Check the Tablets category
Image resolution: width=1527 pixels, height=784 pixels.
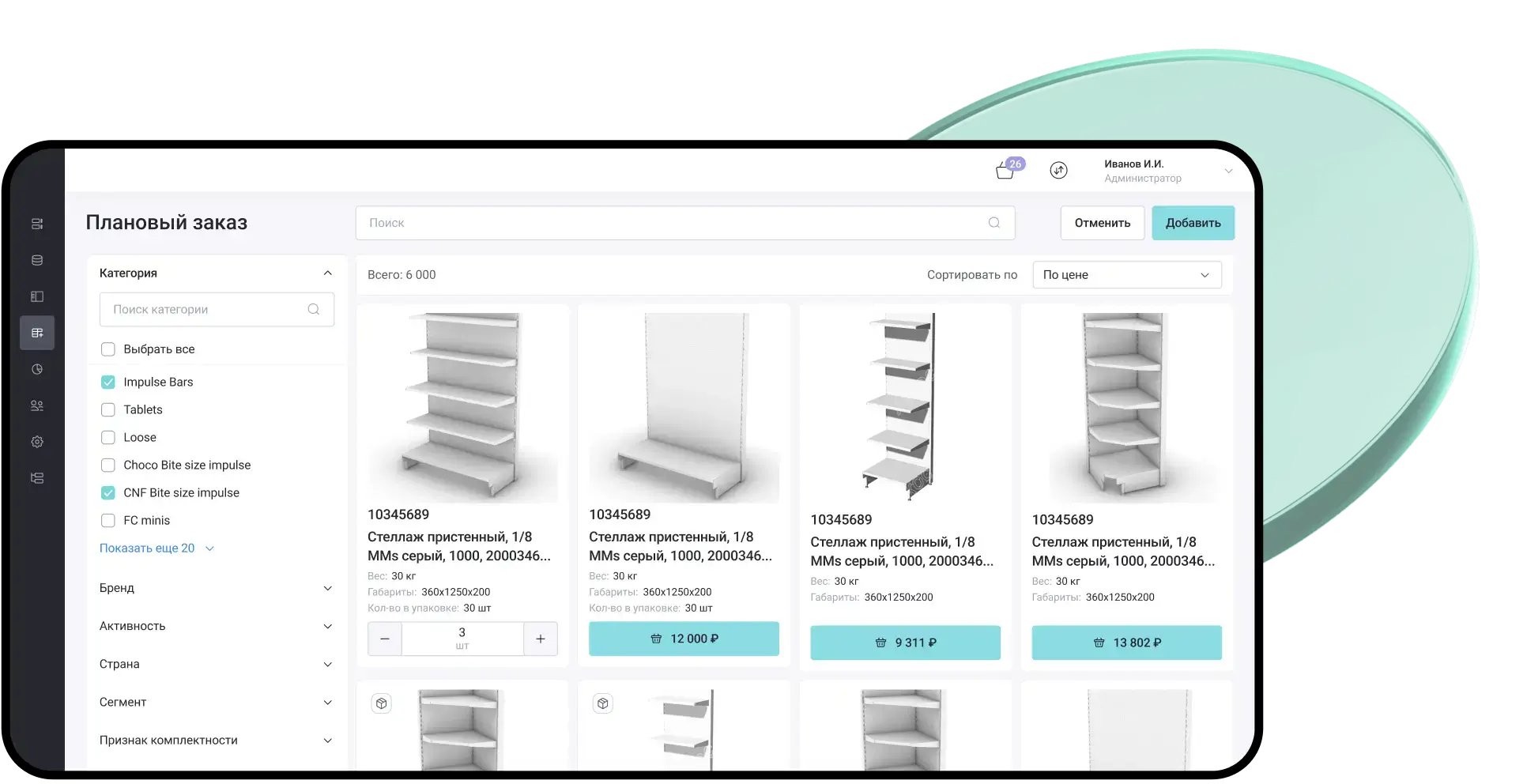[108, 409]
